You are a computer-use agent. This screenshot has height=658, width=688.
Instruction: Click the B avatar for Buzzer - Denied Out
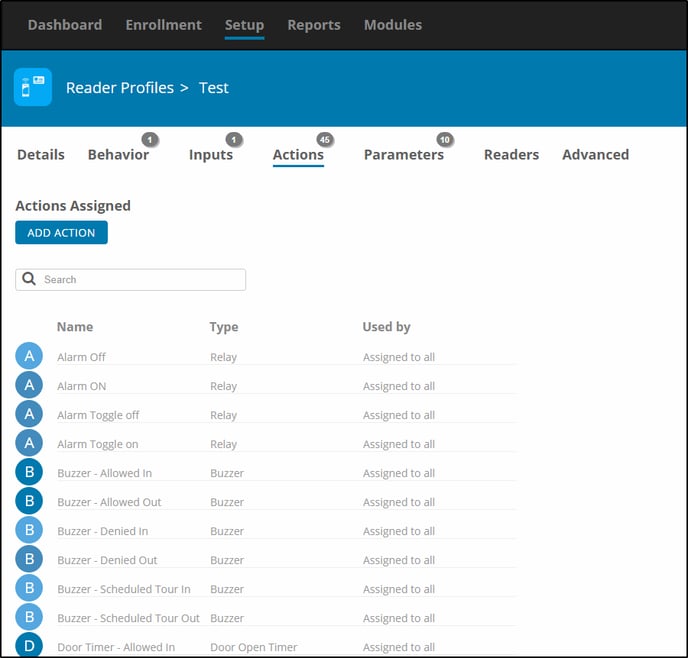[x=29, y=559]
